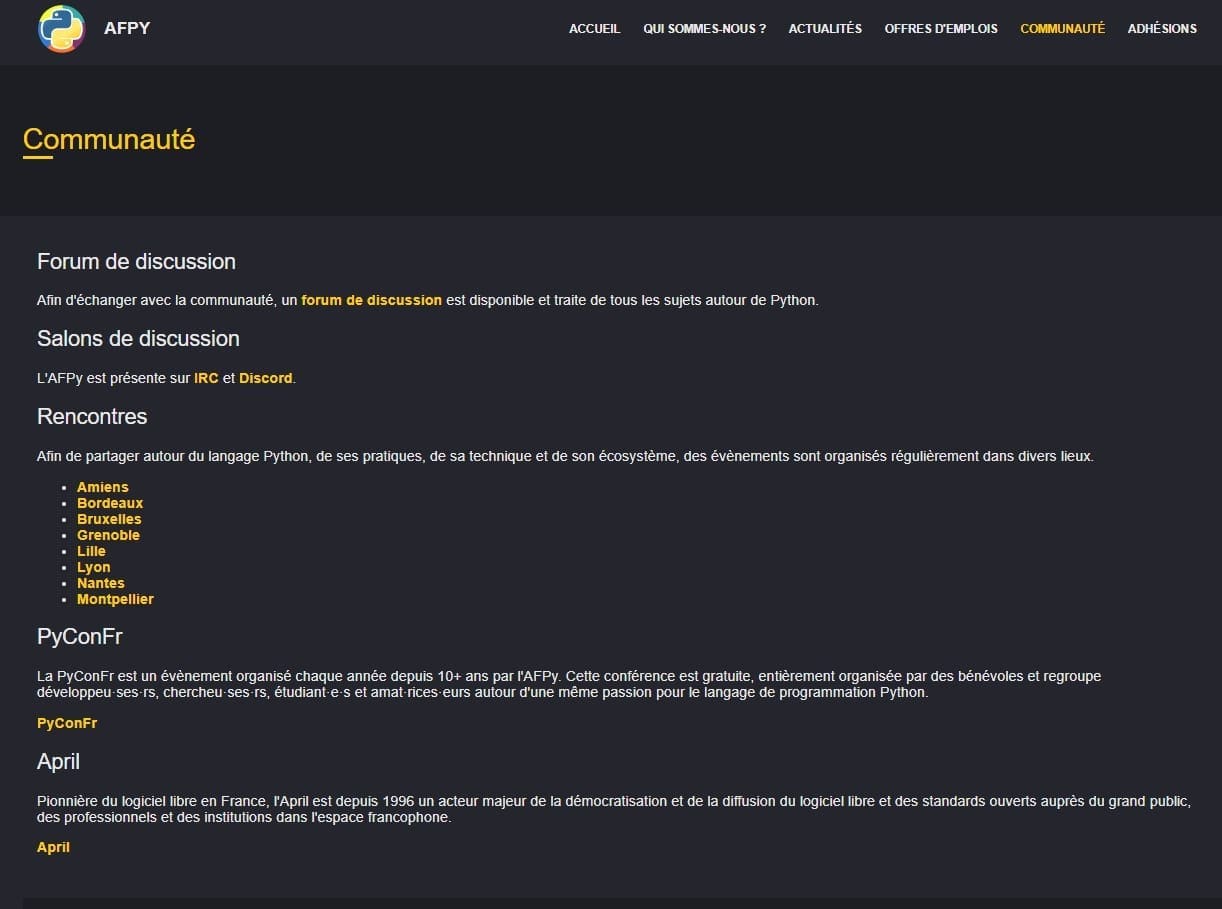Click the AFPY Python logo icon
Viewport: 1222px width, 909px height.
pos(61,29)
